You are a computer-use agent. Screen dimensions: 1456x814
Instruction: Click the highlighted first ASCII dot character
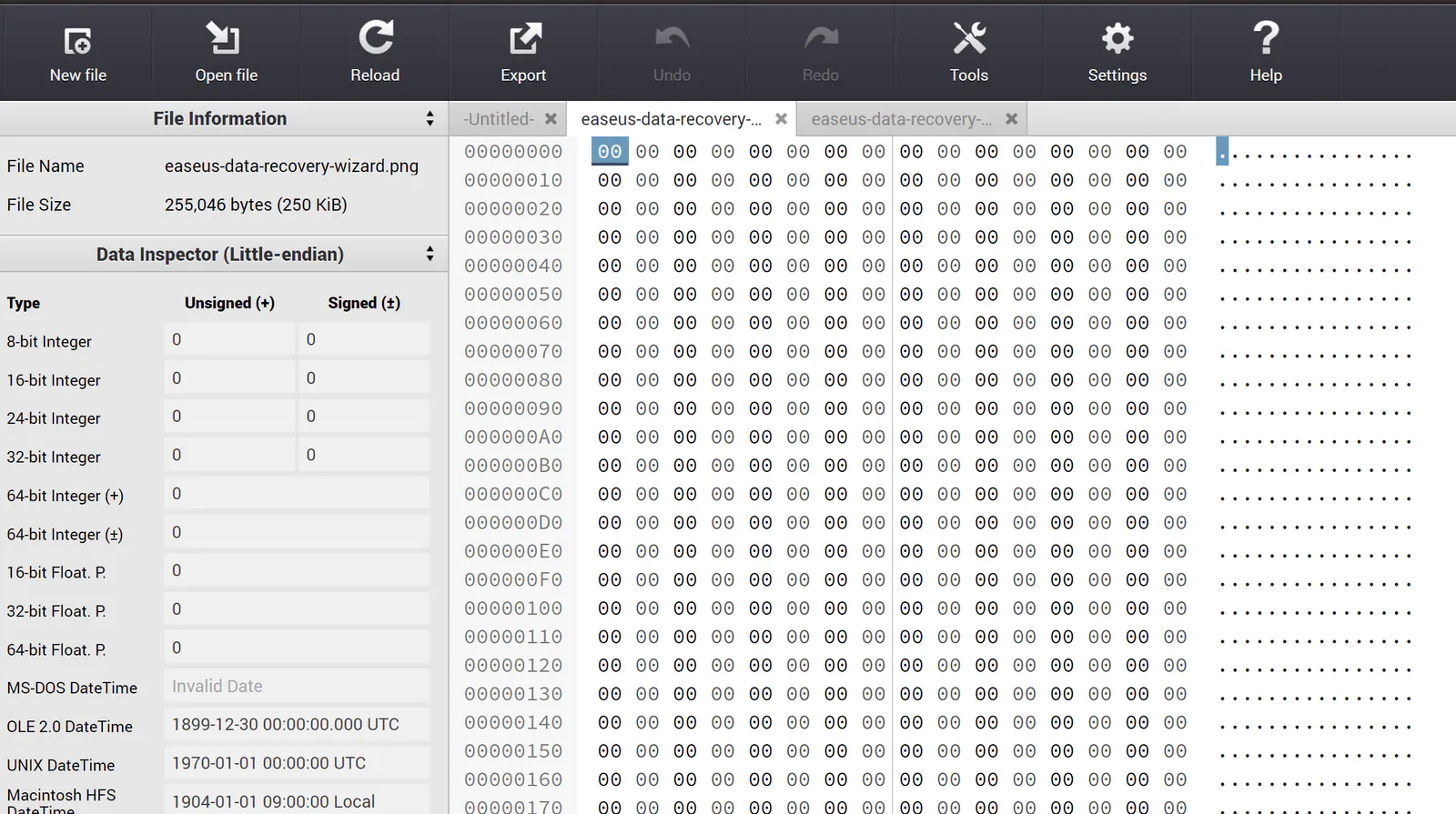coord(1222,152)
